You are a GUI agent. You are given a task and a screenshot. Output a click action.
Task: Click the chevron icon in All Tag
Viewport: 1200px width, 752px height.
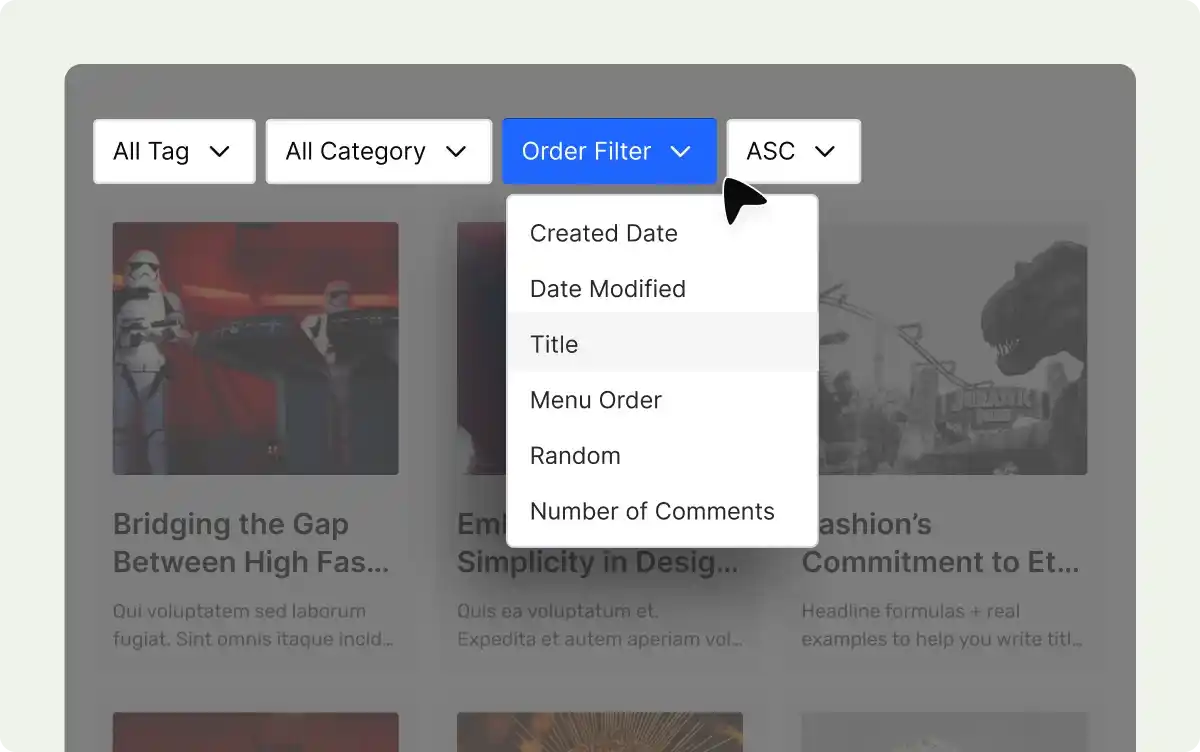pyautogui.click(x=220, y=152)
